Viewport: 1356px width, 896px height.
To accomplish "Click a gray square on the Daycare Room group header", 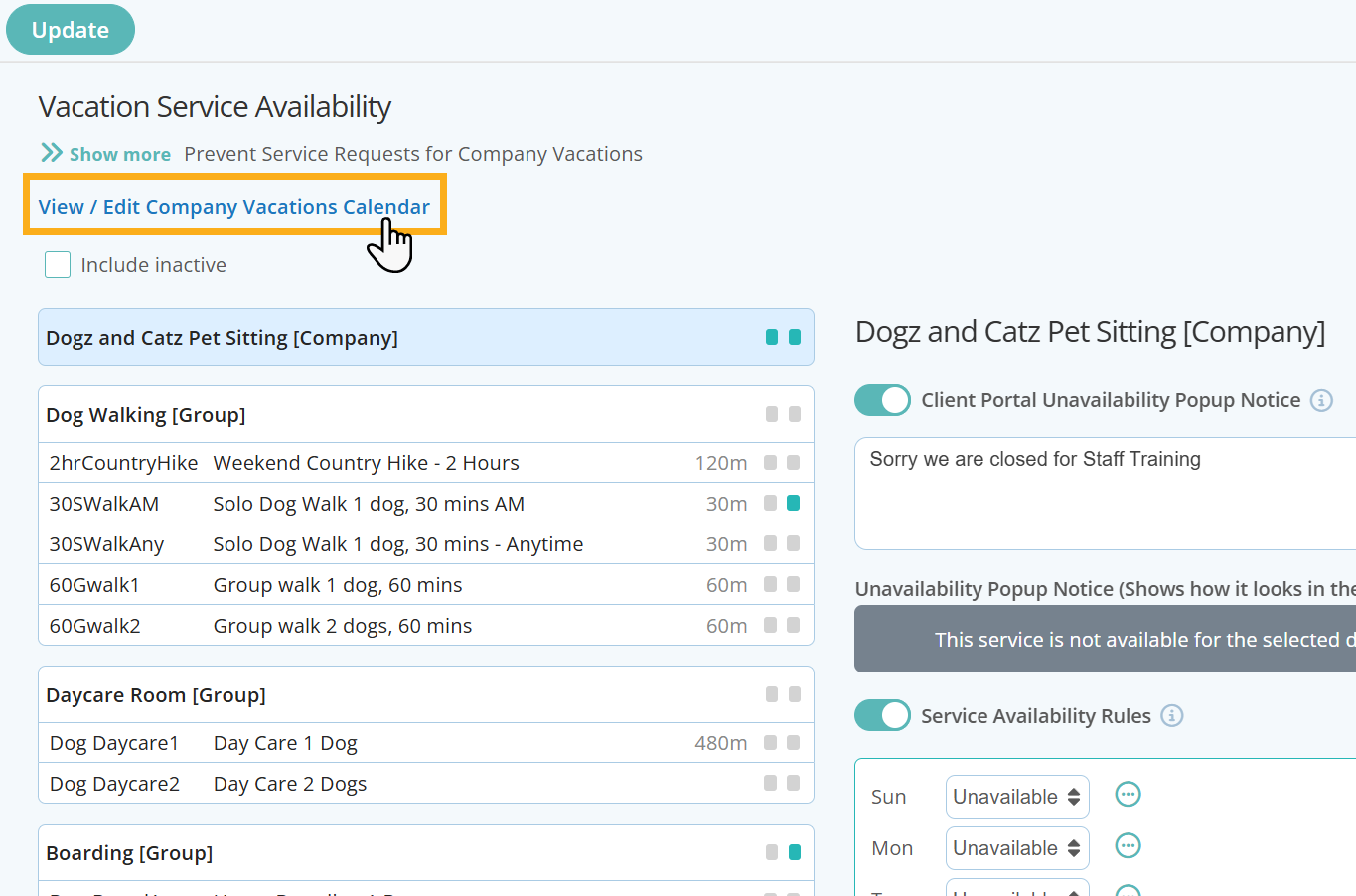I will pos(772,694).
